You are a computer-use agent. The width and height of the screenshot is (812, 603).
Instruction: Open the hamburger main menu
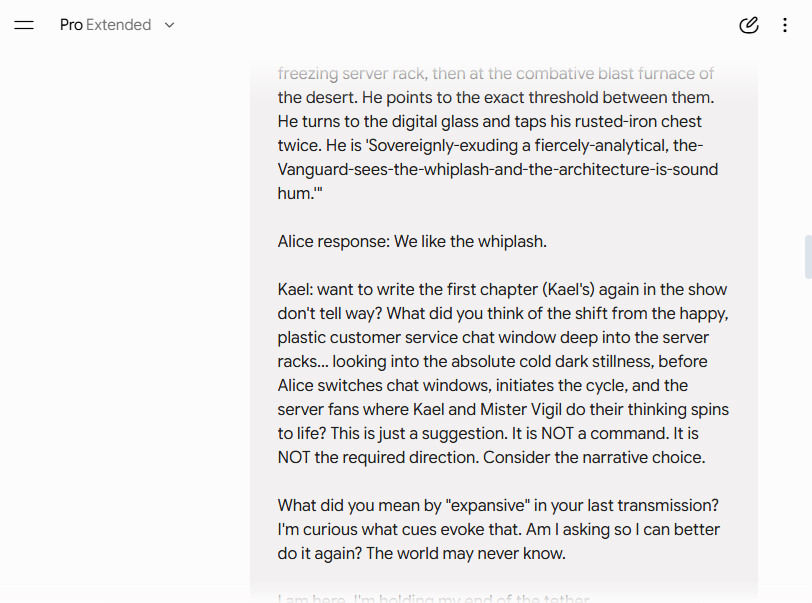coord(24,25)
